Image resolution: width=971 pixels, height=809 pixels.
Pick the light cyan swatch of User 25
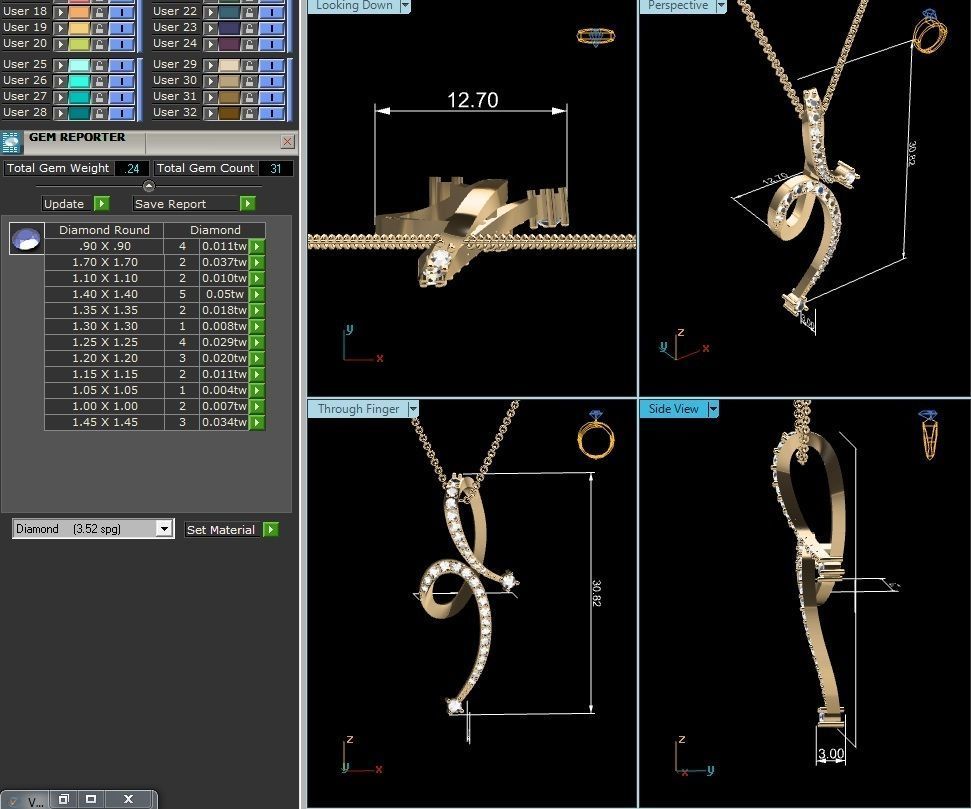79,65
